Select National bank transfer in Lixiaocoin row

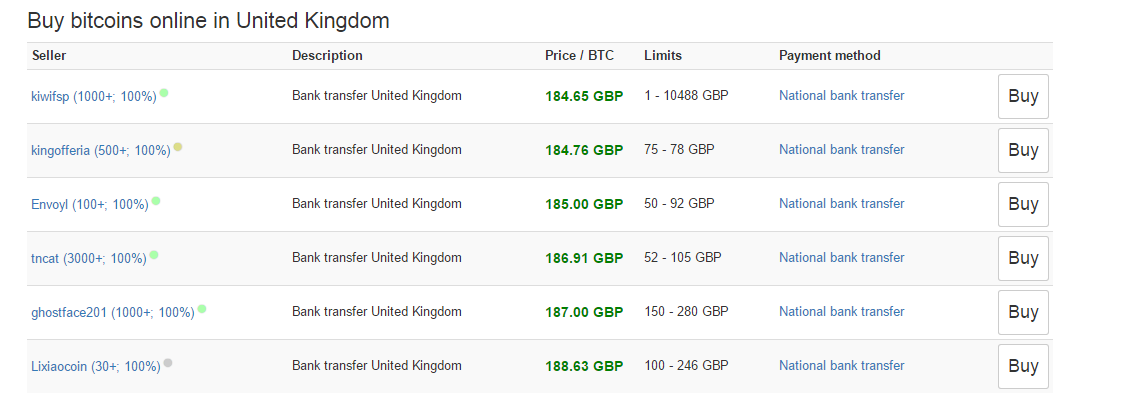click(x=842, y=365)
